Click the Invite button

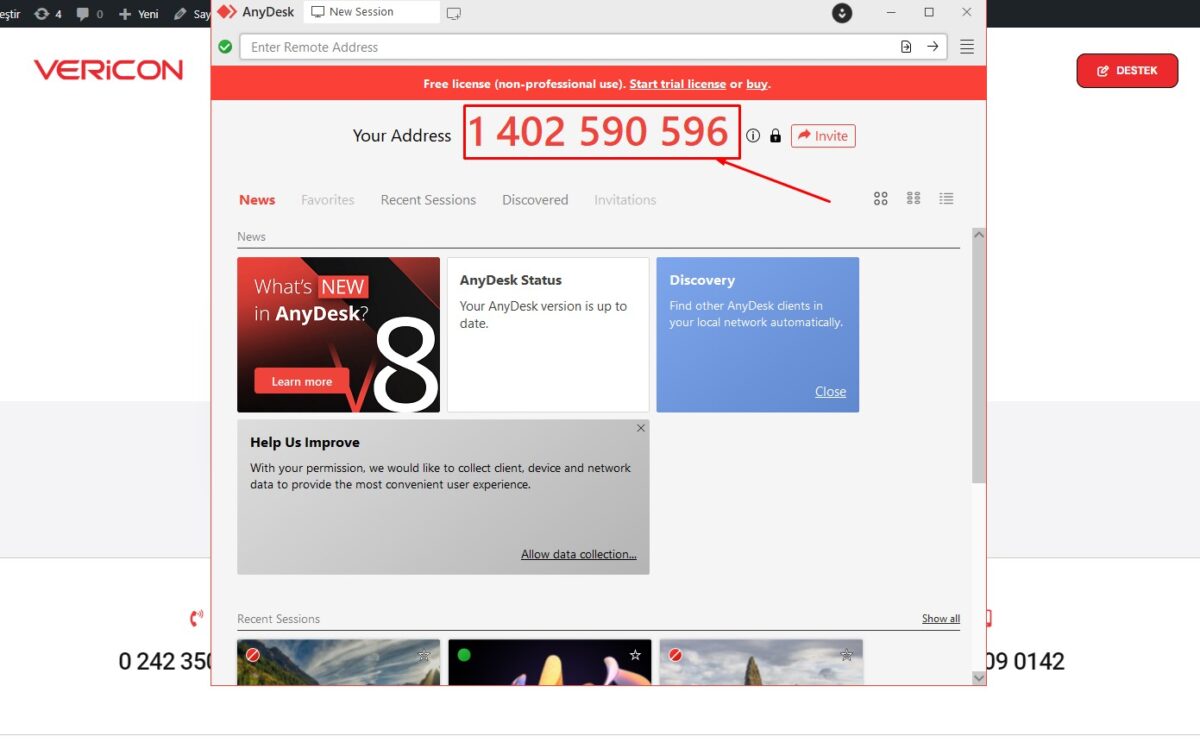(822, 135)
